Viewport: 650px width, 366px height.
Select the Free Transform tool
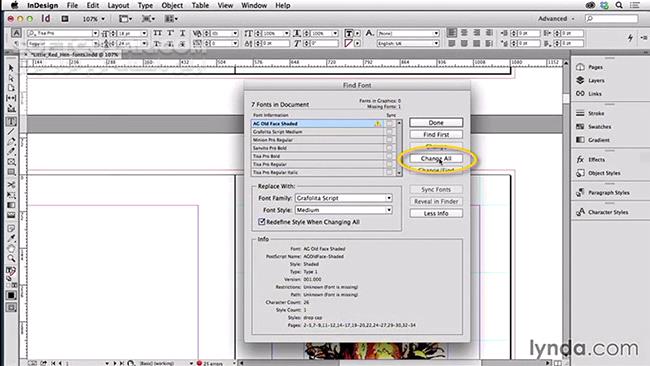pyautogui.click(x=11, y=195)
